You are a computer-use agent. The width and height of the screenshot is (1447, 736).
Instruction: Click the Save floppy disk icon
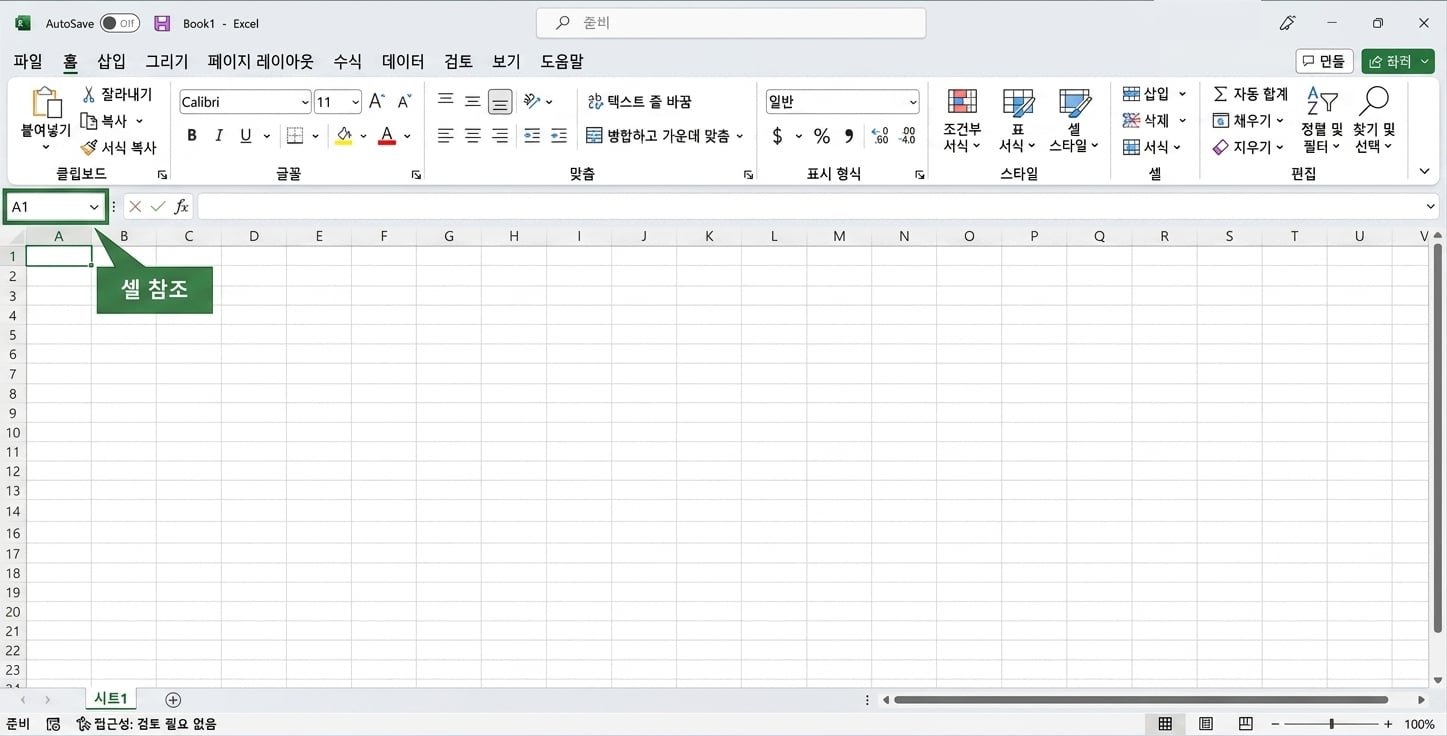pyautogui.click(x=162, y=23)
